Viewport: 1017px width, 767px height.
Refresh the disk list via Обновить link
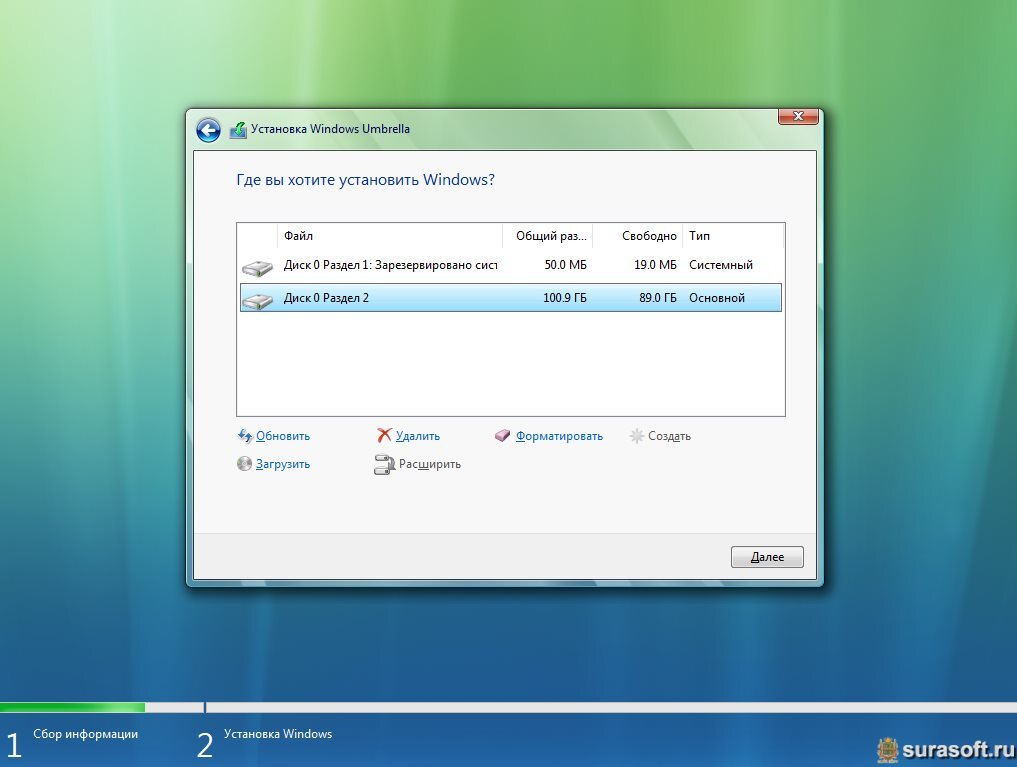tap(283, 436)
